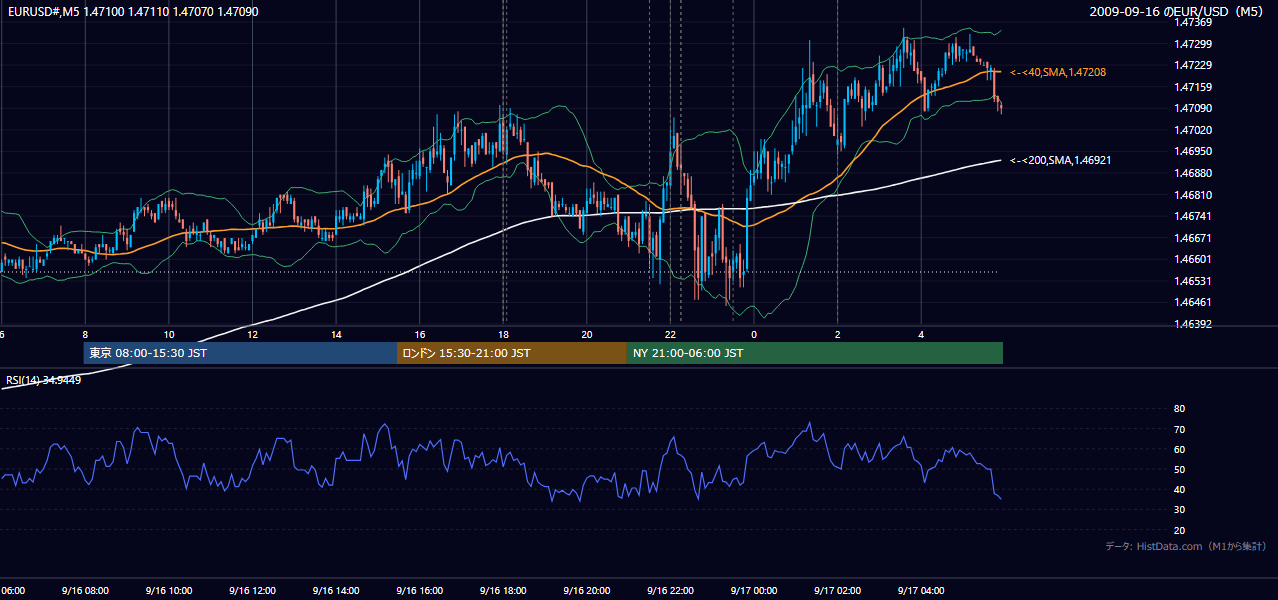The height and width of the screenshot is (600, 1278).
Task: Click price axis value 1.47299
Action: (x=1193, y=44)
